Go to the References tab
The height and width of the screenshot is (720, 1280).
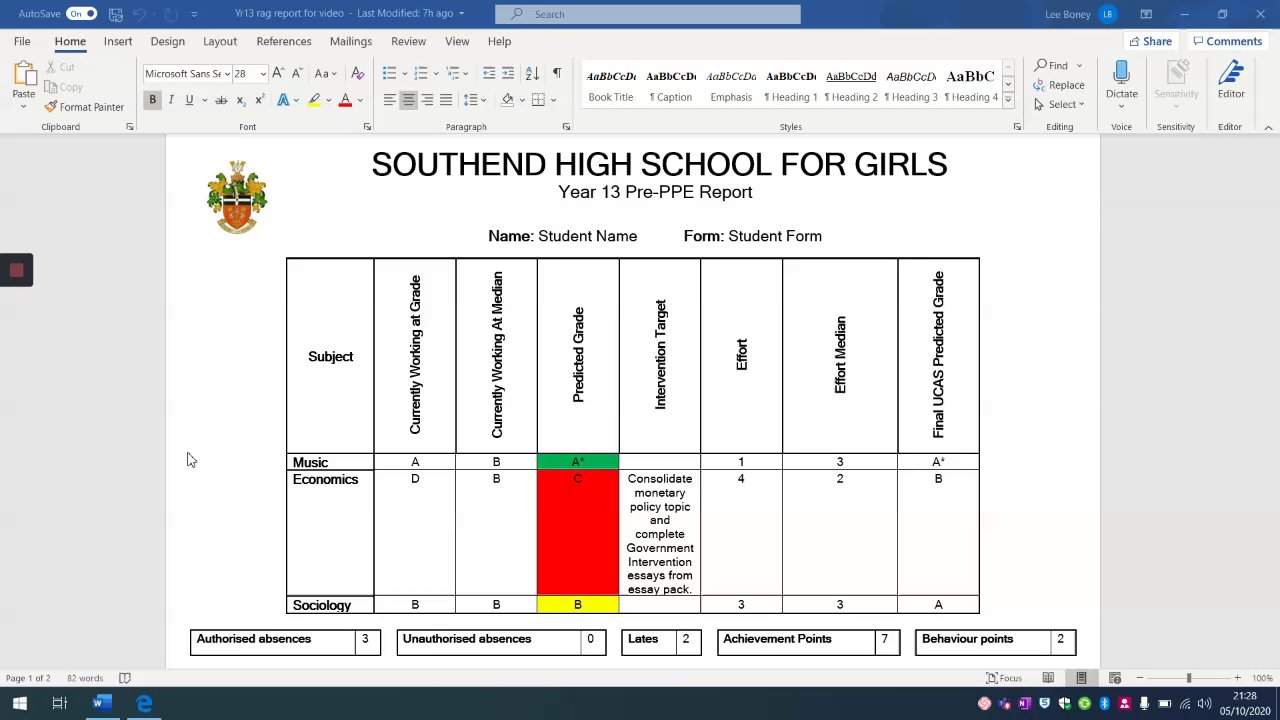click(x=284, y=41)
